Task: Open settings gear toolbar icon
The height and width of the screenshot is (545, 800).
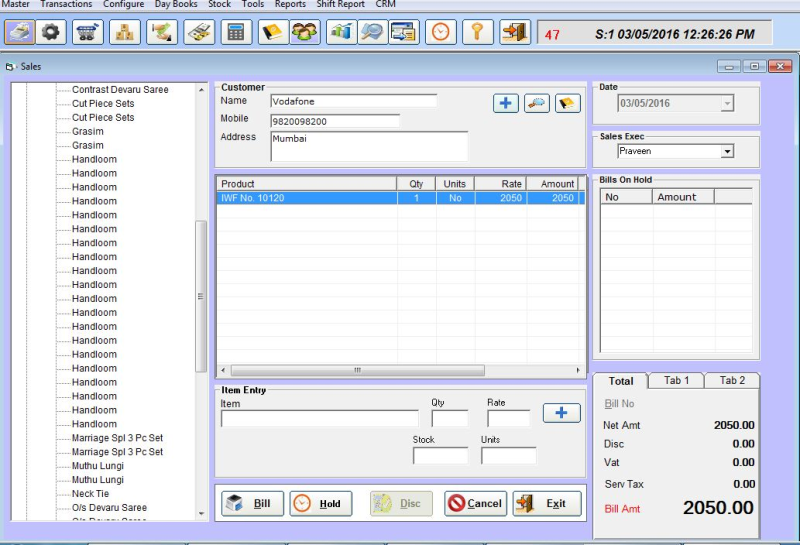Action: pos(51,33)
